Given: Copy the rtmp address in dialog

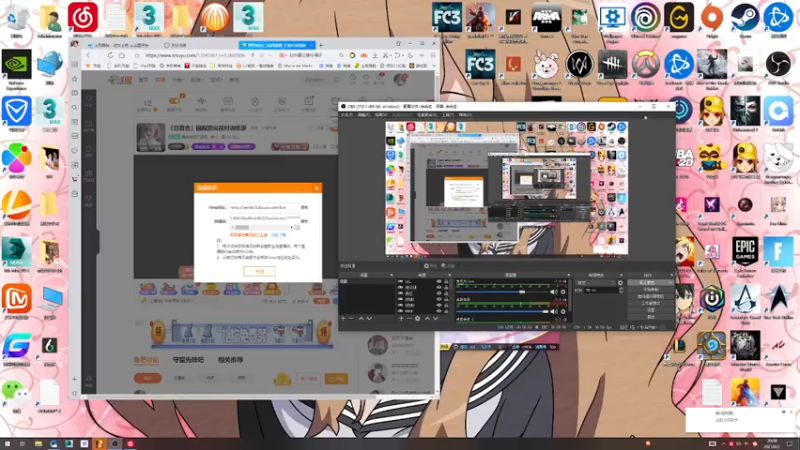Looking at the screenshot, I should (305, 207).
